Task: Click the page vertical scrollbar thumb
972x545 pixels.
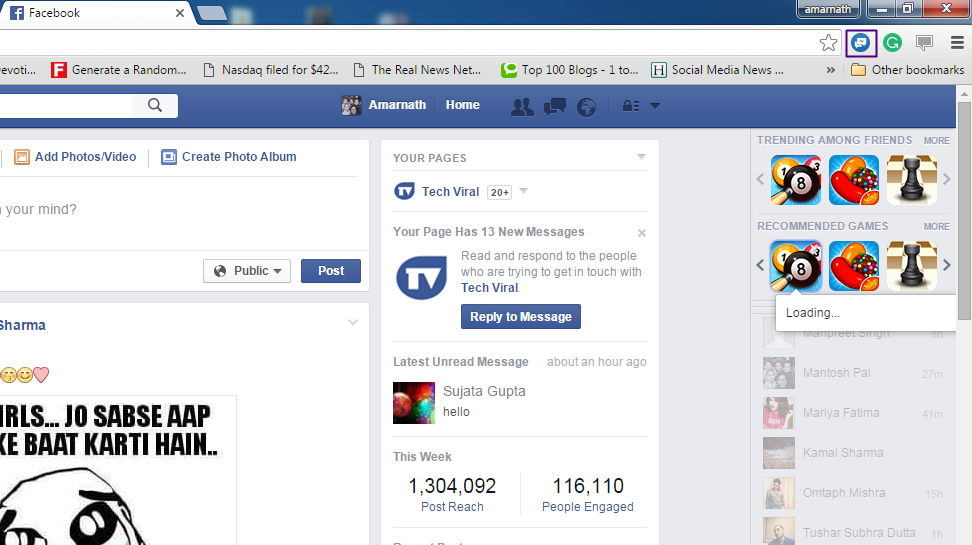Action: 964,211
